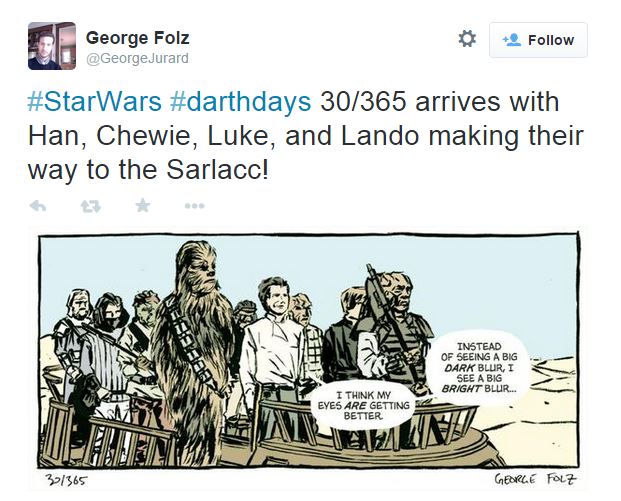
Task: Click the George Folz signature under comic
Action: click(535, 479)
